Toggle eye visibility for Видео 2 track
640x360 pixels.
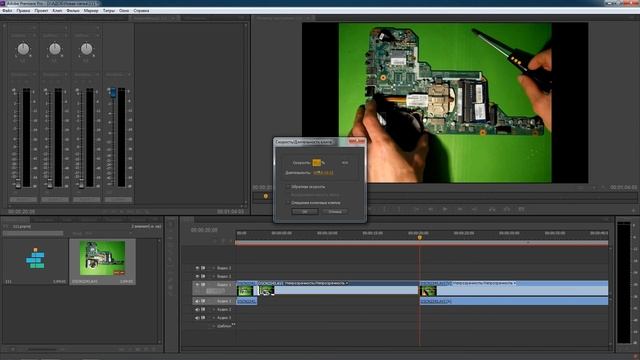(x=197, y=276)
